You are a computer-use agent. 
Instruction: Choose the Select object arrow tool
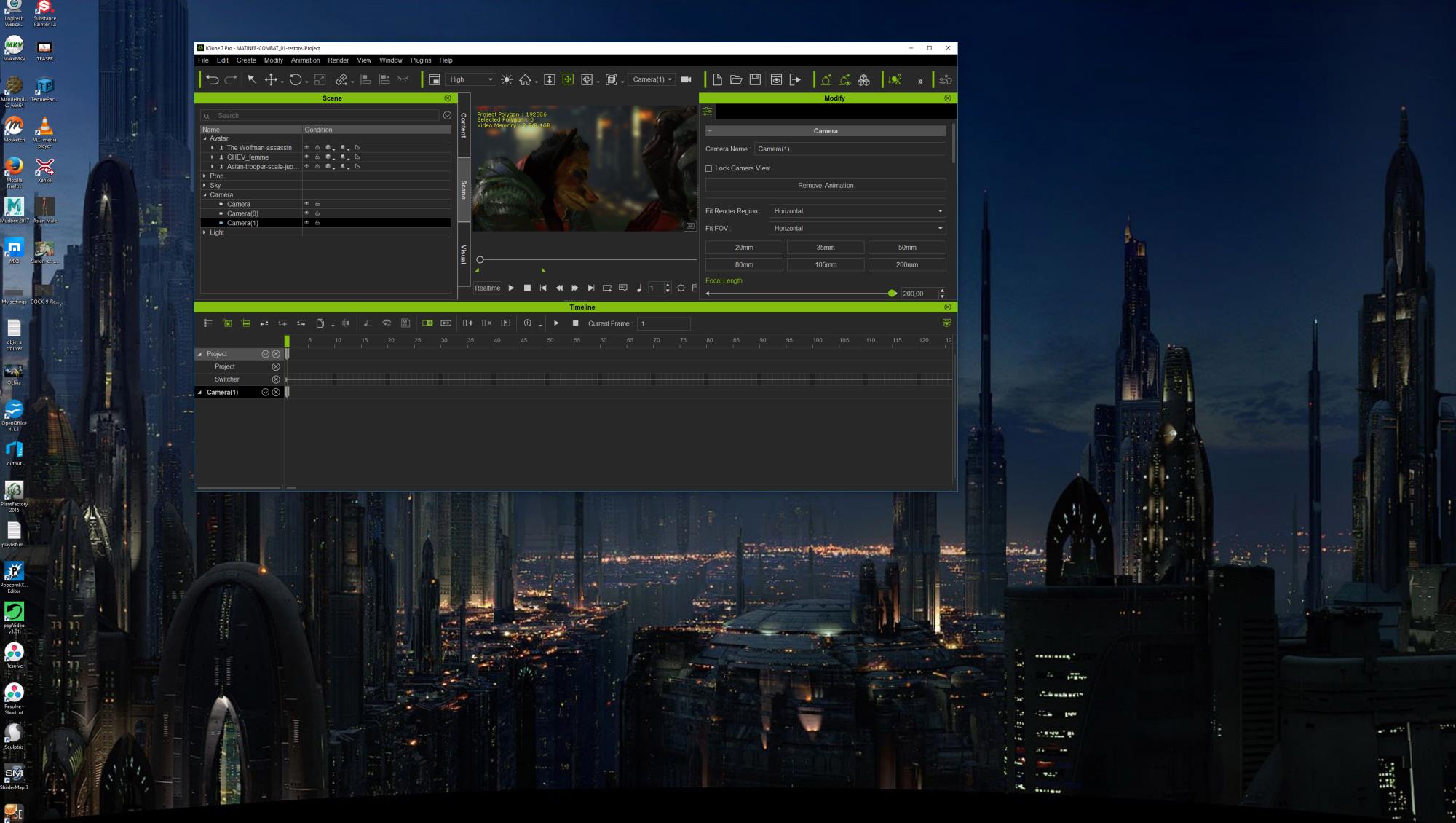point(252,80)
